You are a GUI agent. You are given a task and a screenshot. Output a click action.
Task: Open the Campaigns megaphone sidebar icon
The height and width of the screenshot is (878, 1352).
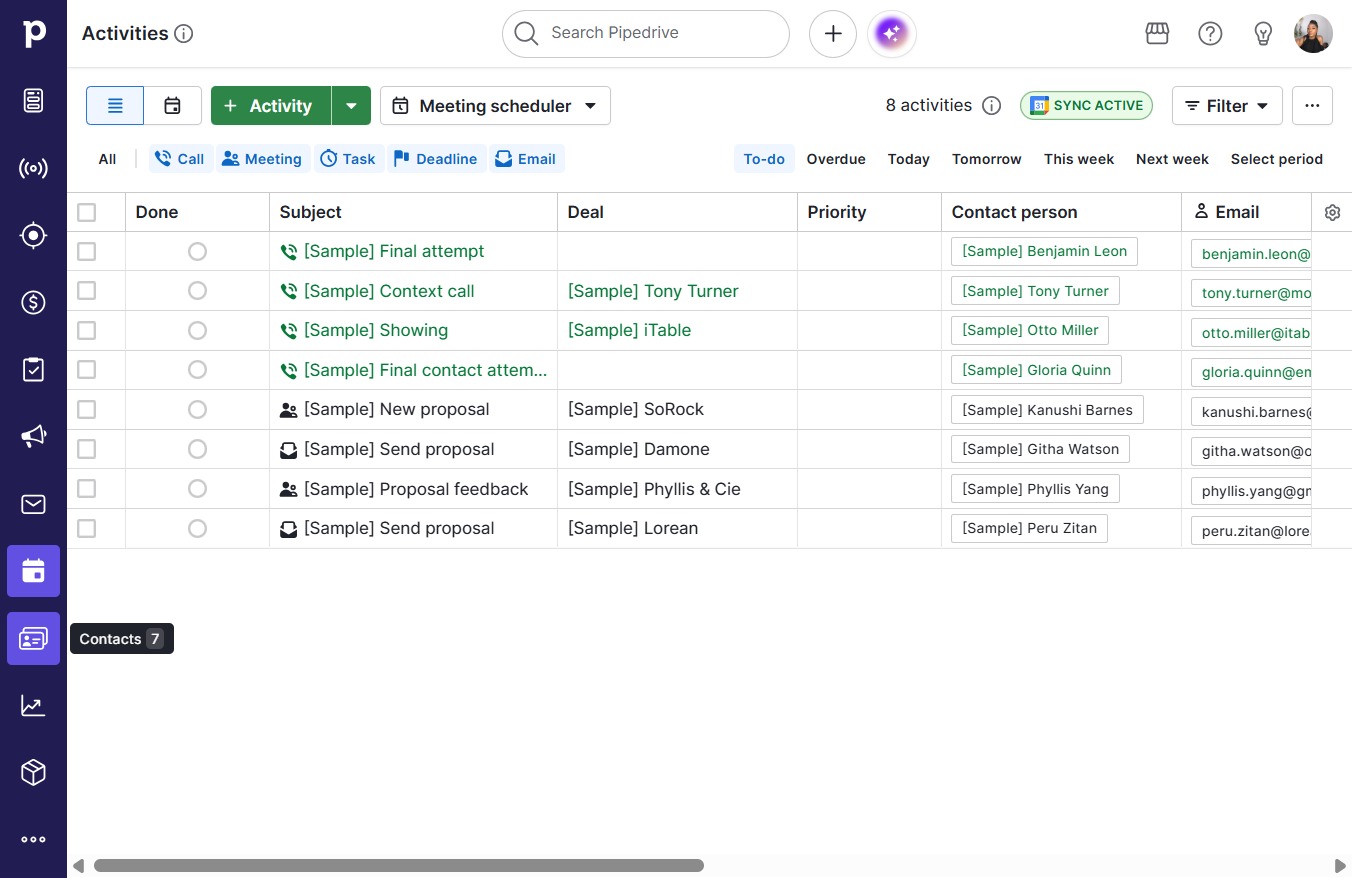[x=33, y=436]
